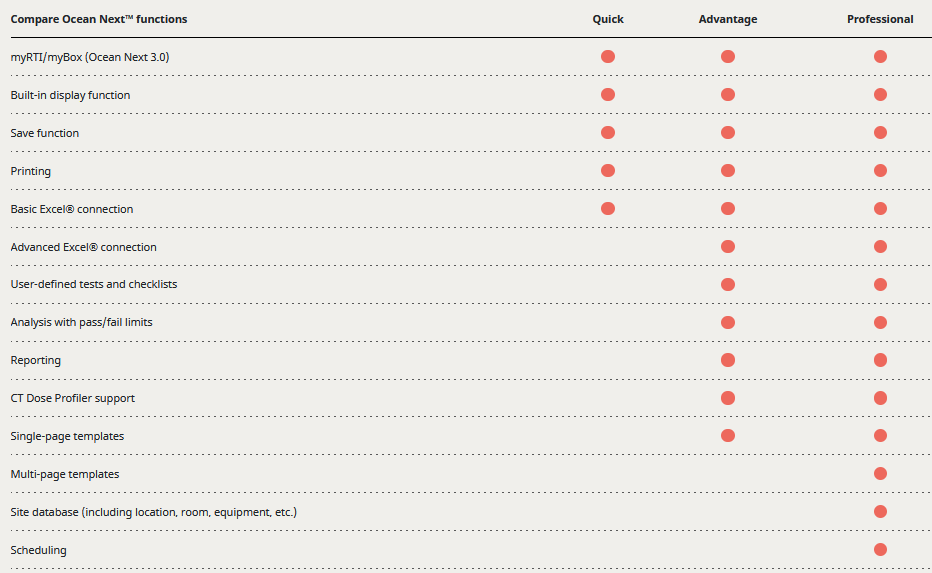This screenshot has height=573, width=932.
Task: Click the Professional dot for Scheduling row
Action: pyautogui.click(x=880, y=549)
